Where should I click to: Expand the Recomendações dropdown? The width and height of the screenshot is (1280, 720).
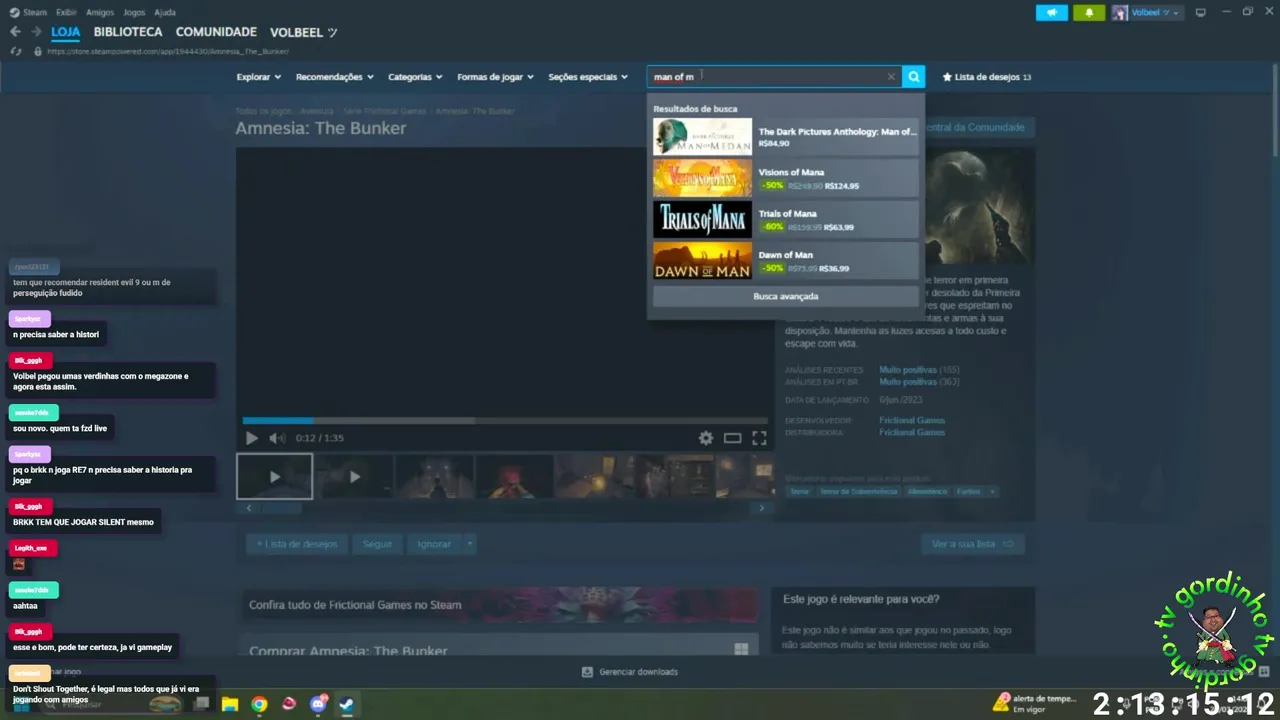pyautogui.click(x=334, y=77)
